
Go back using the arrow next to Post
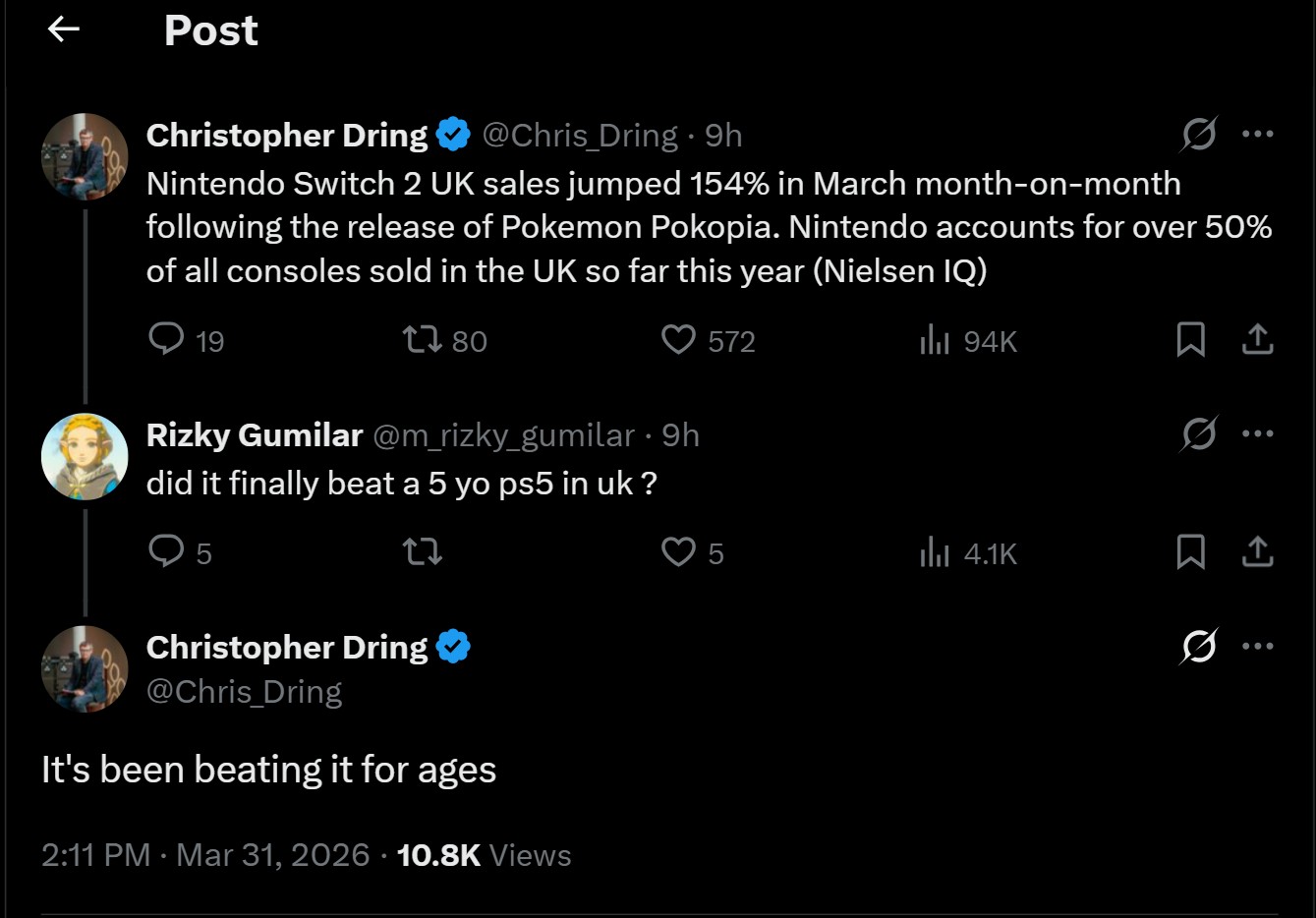click(63, 29)
